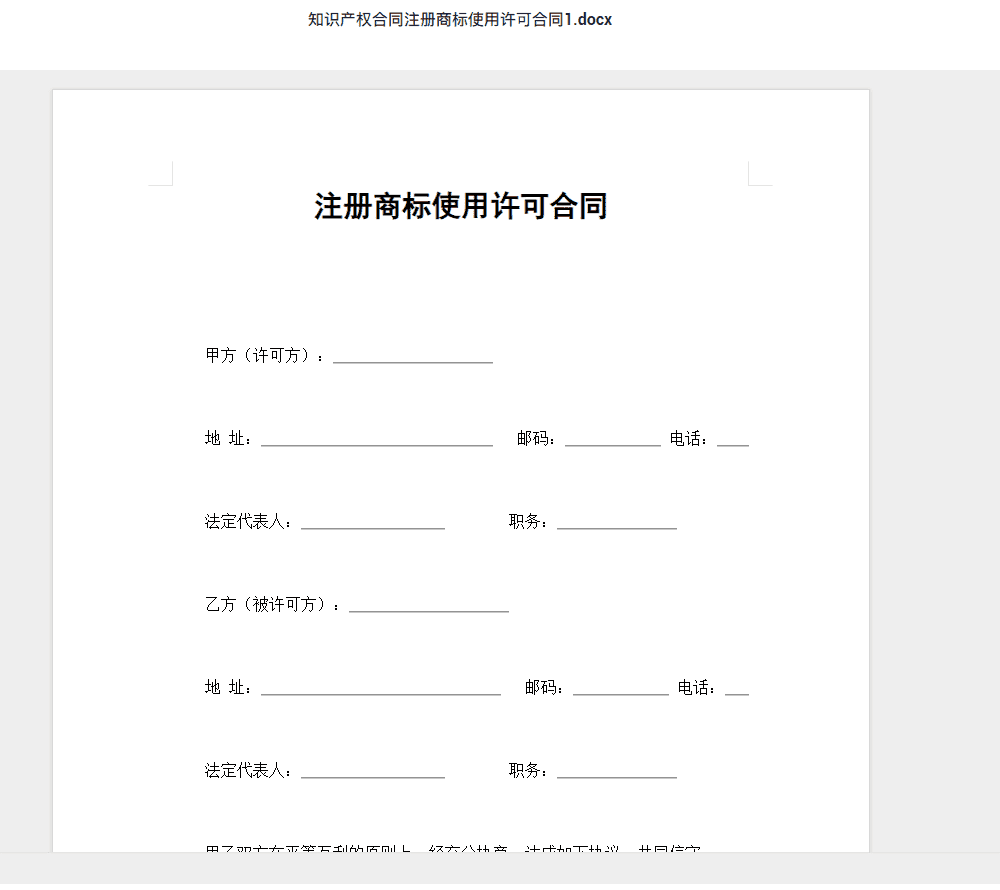Click the 电话 label in the 乙方 section
The height and width of the screenshot is (890, 1000).
point(696,687)
